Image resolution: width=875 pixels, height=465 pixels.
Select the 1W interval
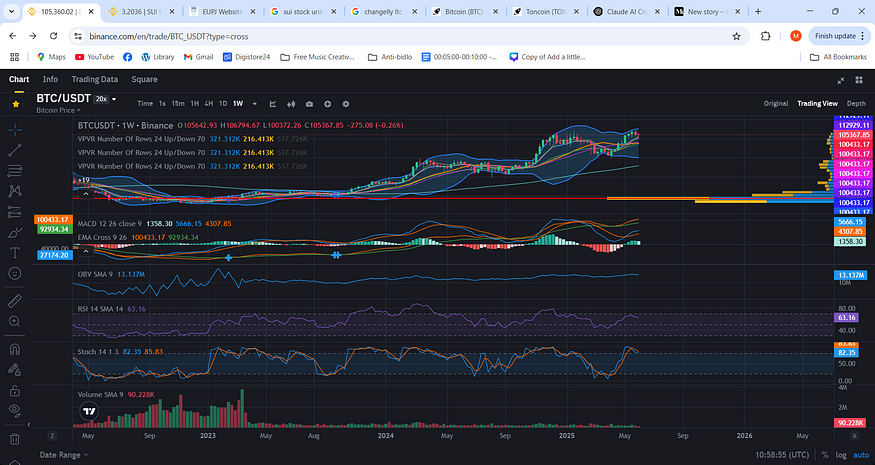238,103
